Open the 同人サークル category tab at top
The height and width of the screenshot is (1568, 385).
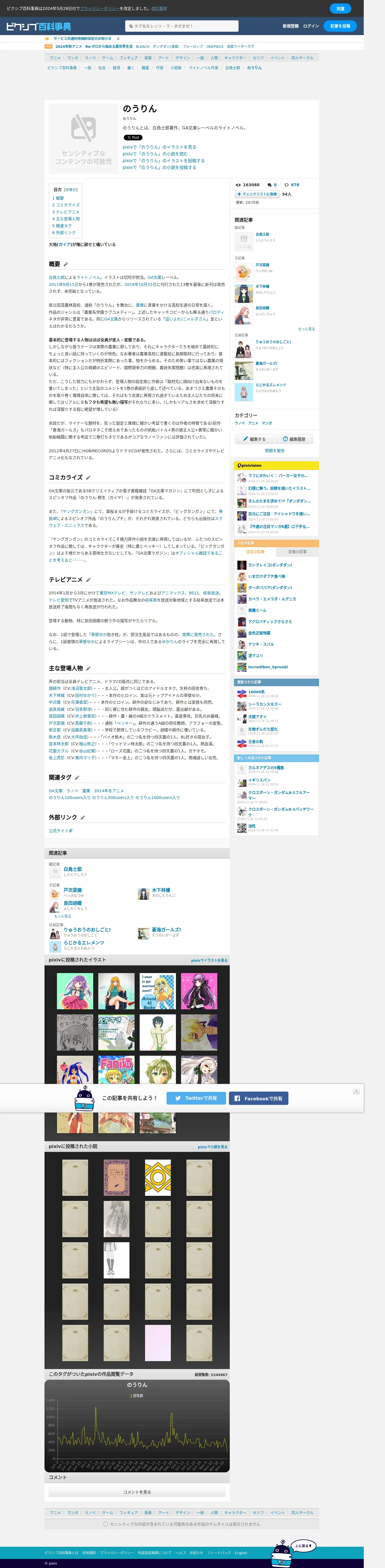(302, 58)
